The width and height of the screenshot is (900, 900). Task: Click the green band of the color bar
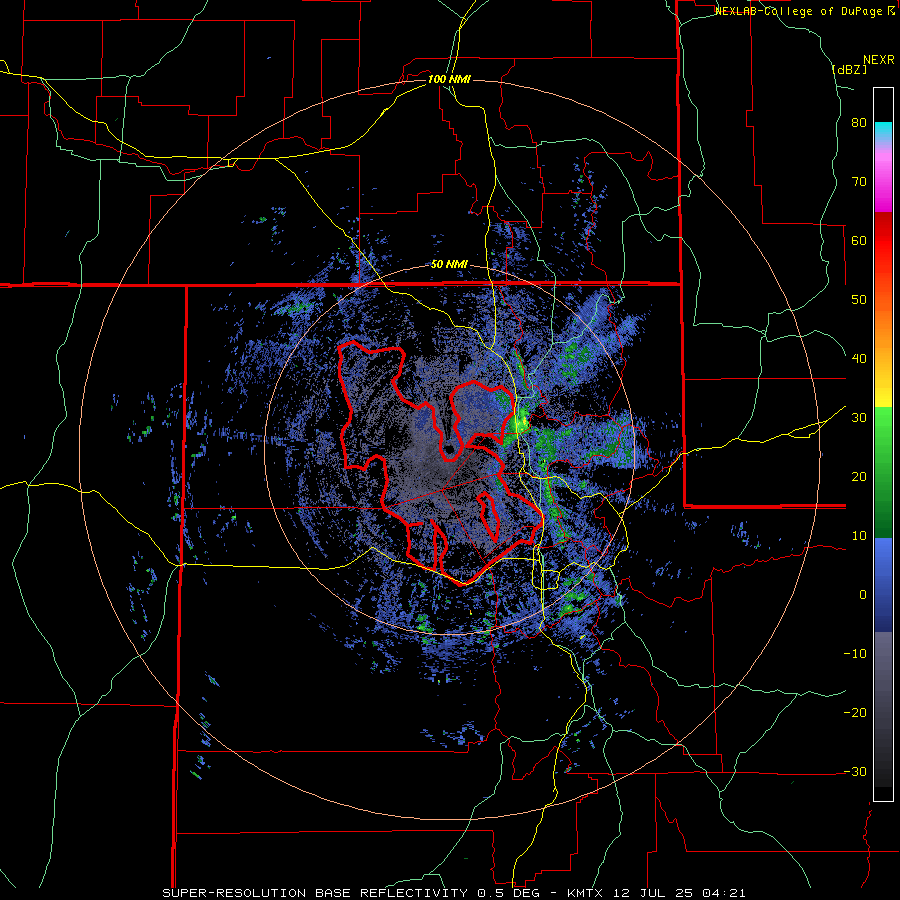tap(883, 472)
